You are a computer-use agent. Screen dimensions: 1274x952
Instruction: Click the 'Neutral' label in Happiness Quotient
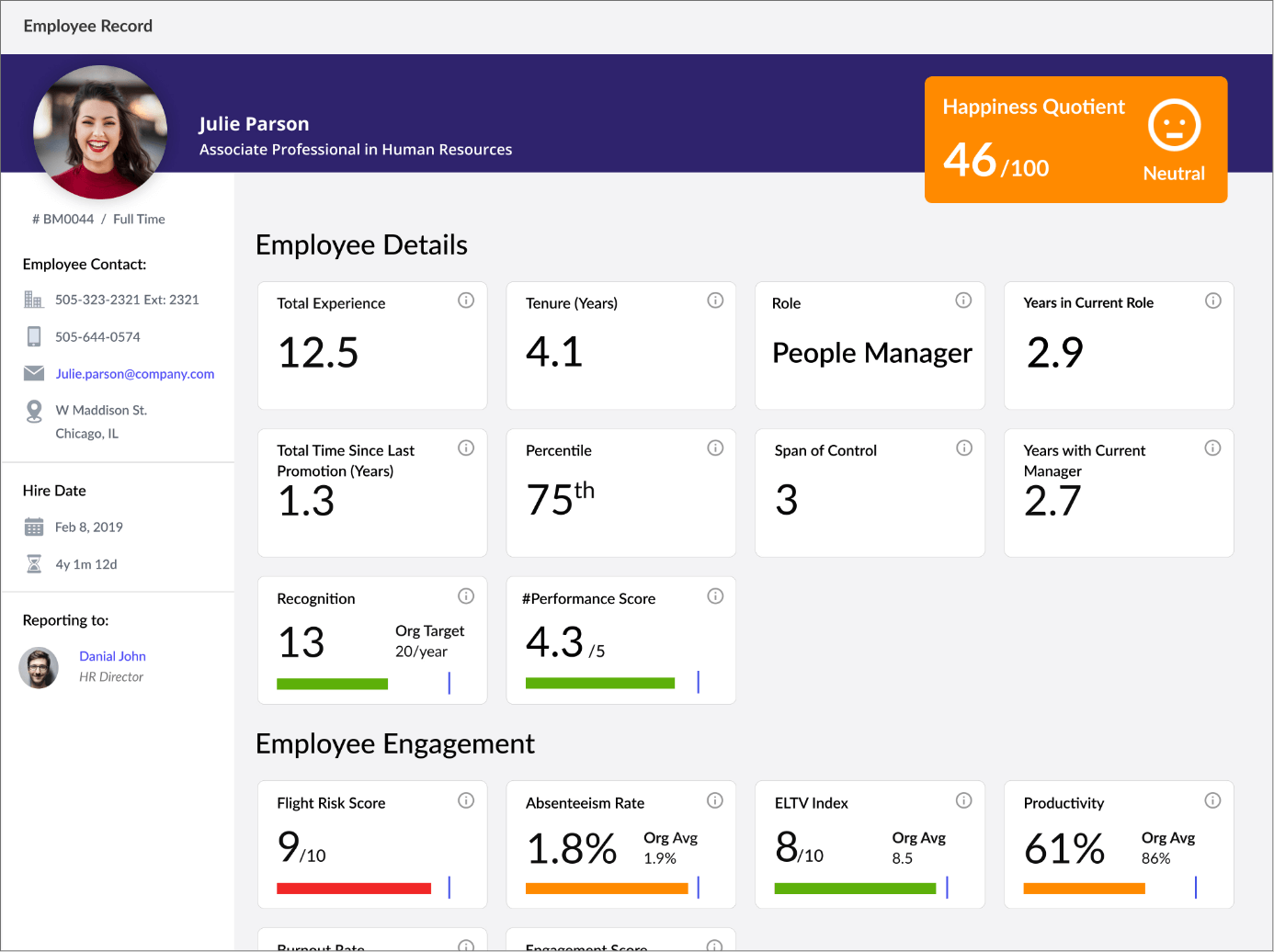pos(1174,174)
